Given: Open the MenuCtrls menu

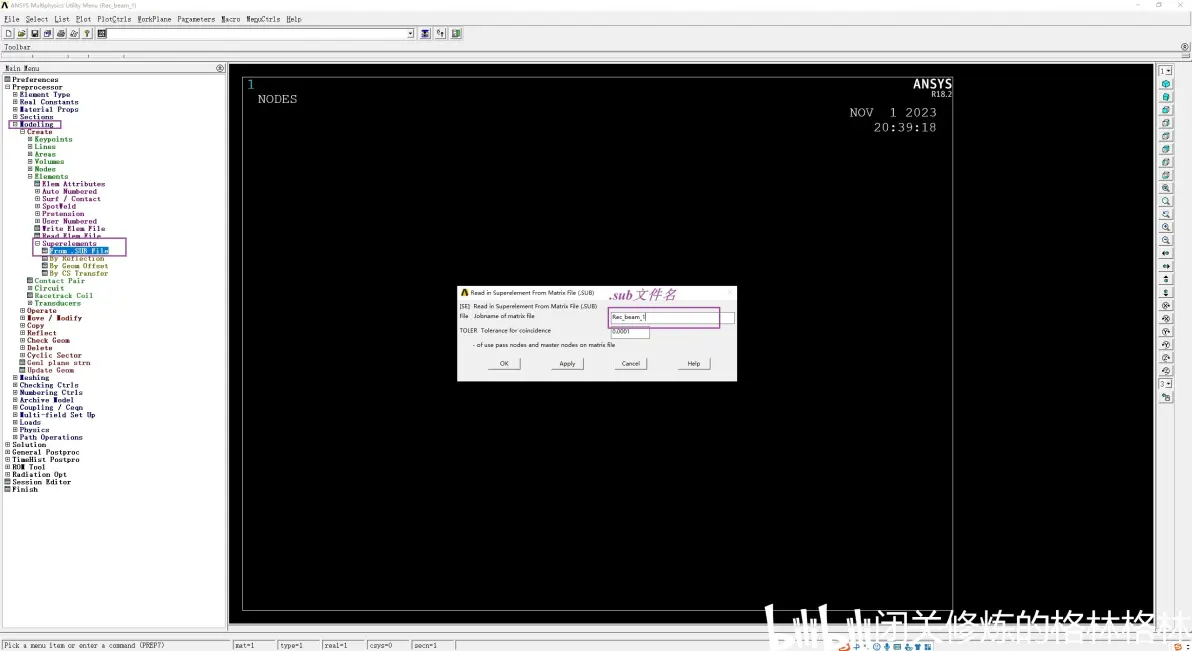Looking at the screenshot, I should pos(263,19).
